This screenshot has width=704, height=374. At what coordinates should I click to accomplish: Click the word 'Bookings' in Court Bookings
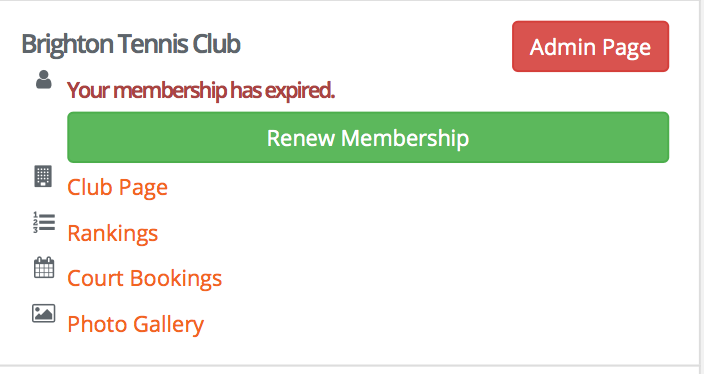tap(176, 278)
